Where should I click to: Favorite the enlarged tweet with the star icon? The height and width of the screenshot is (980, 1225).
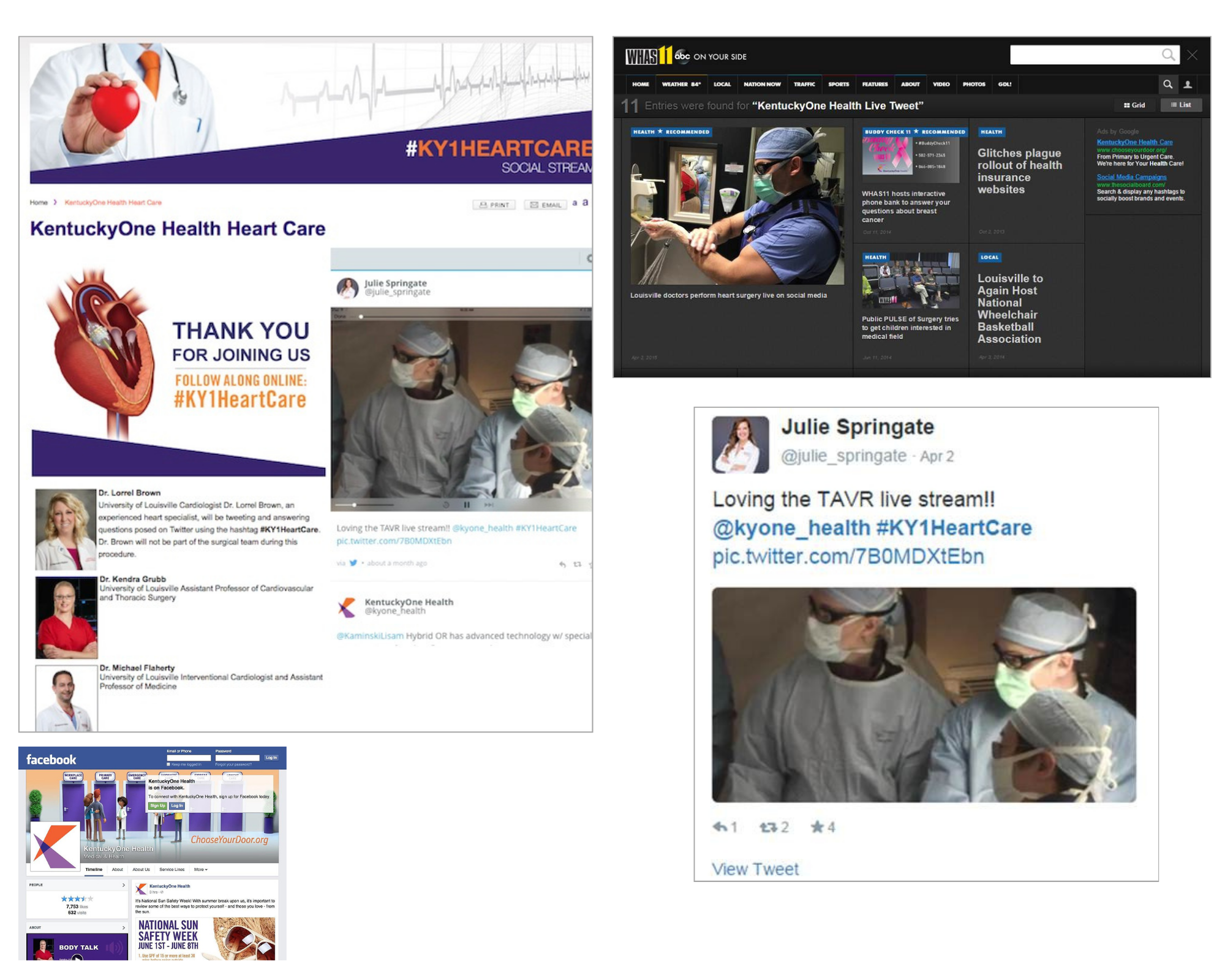[817, 827]
